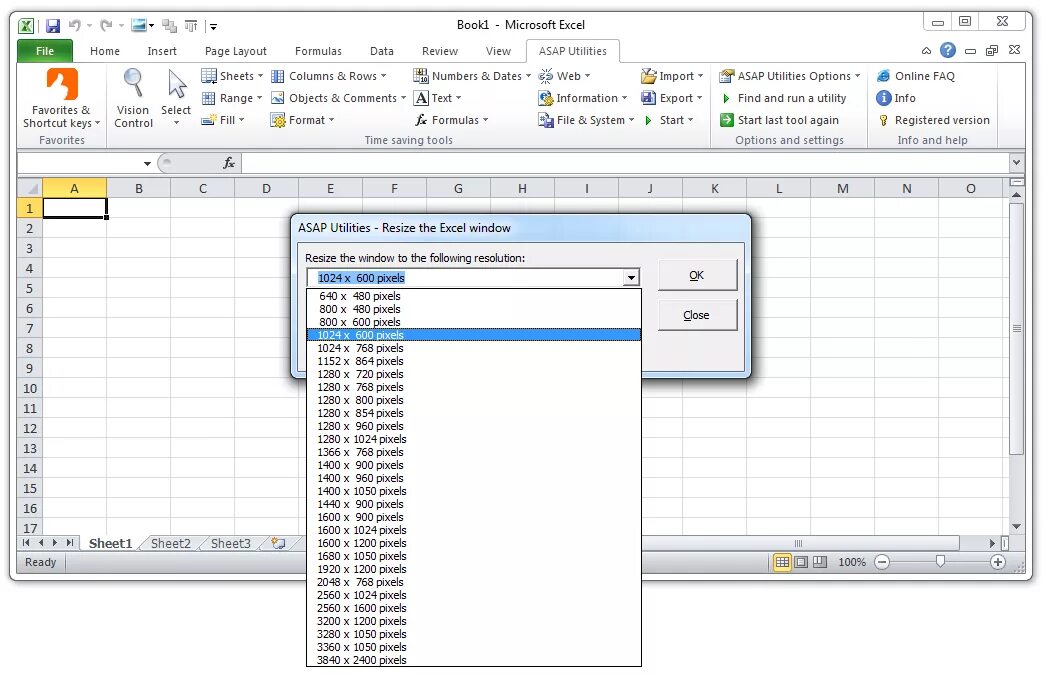This screenshot has height=675, width=1046.
Task: Switch to the Home tab
Action: 105,51
